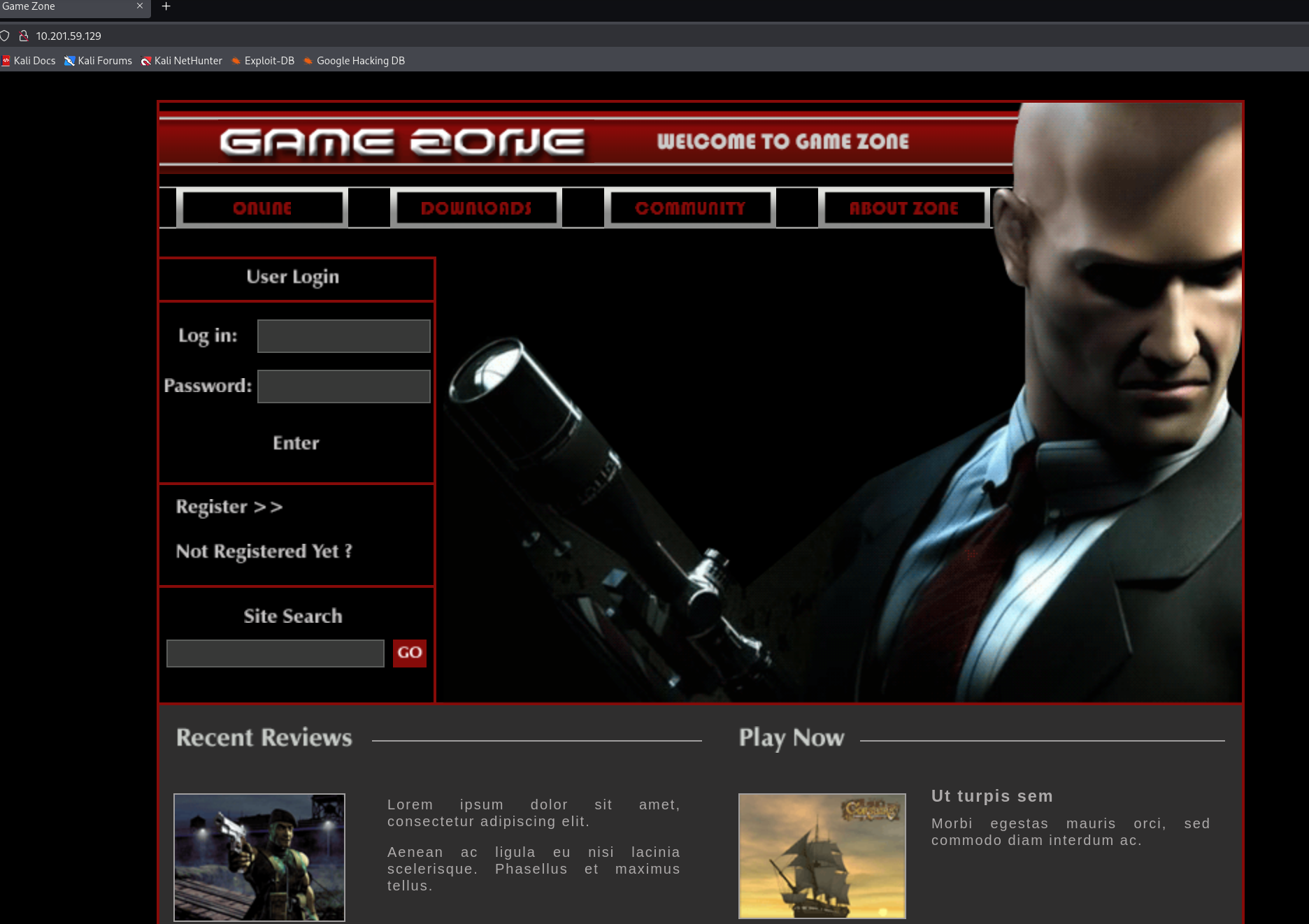
Task: Click the Aenean ac ligula review paragraph
Action: (534, 869)
